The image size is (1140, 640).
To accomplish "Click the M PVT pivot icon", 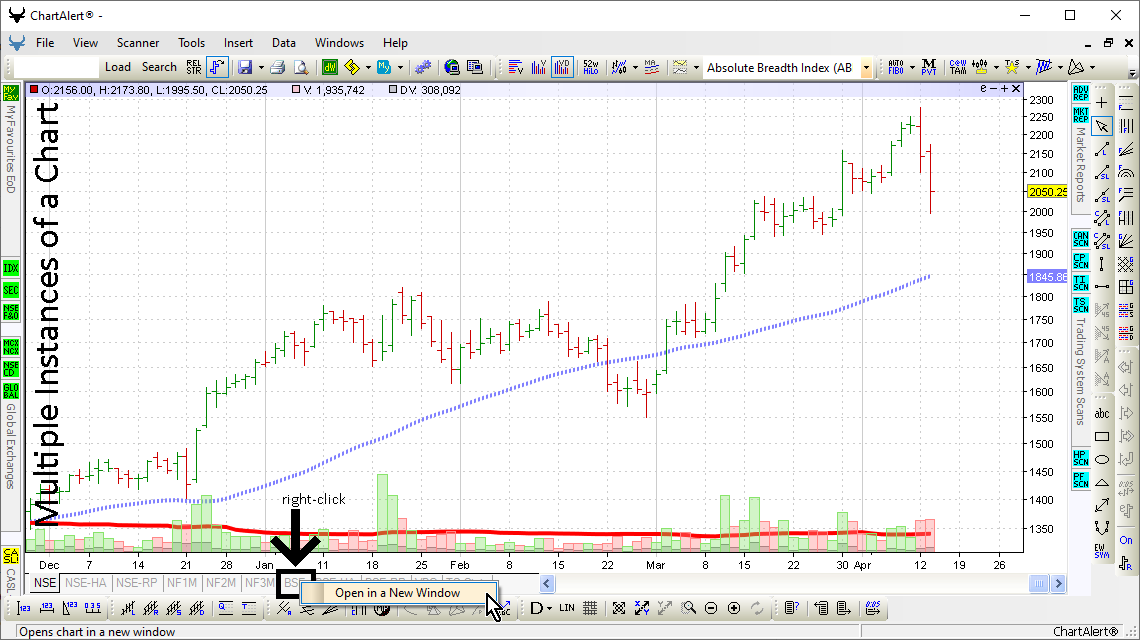I will click(x=928, y=67).
